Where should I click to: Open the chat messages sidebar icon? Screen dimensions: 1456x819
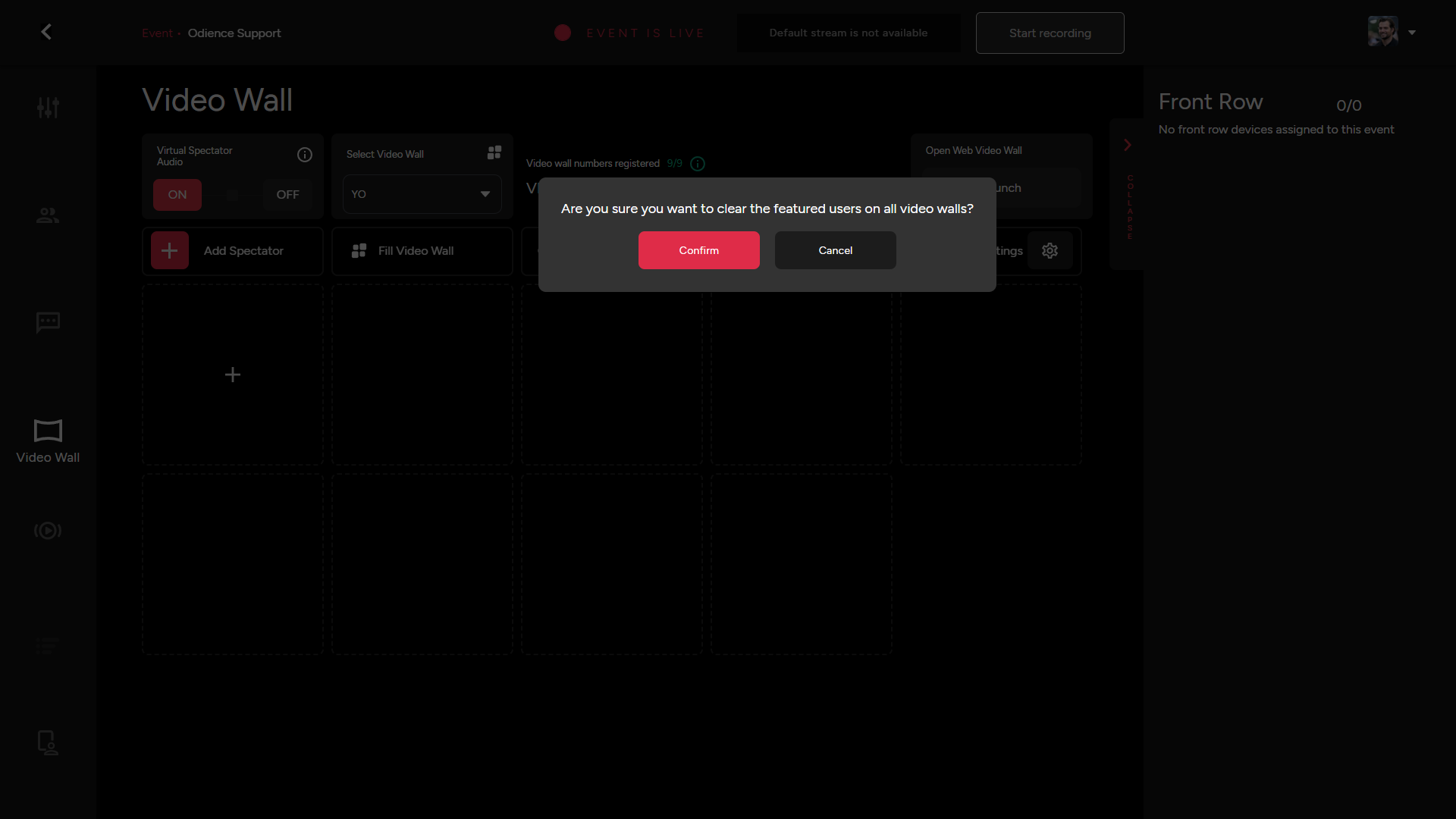48,322
